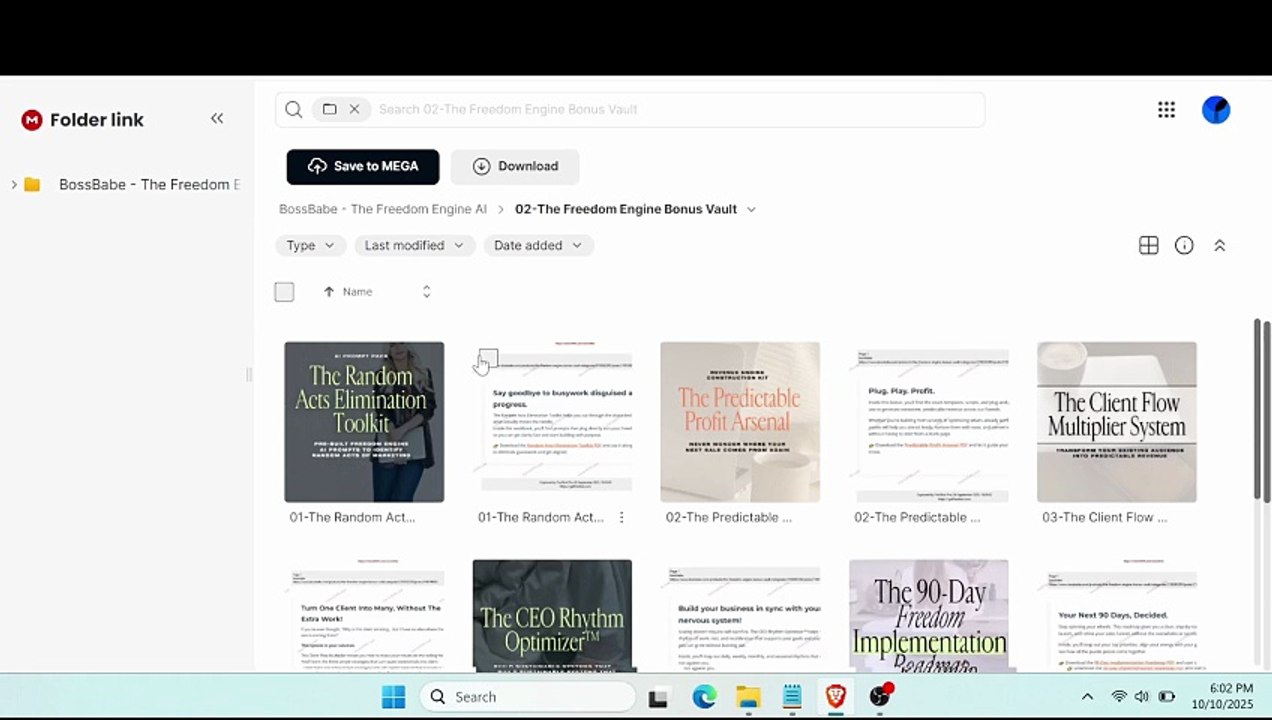Click the Folder link heading

pyautogui.click(x=97, y=120)
